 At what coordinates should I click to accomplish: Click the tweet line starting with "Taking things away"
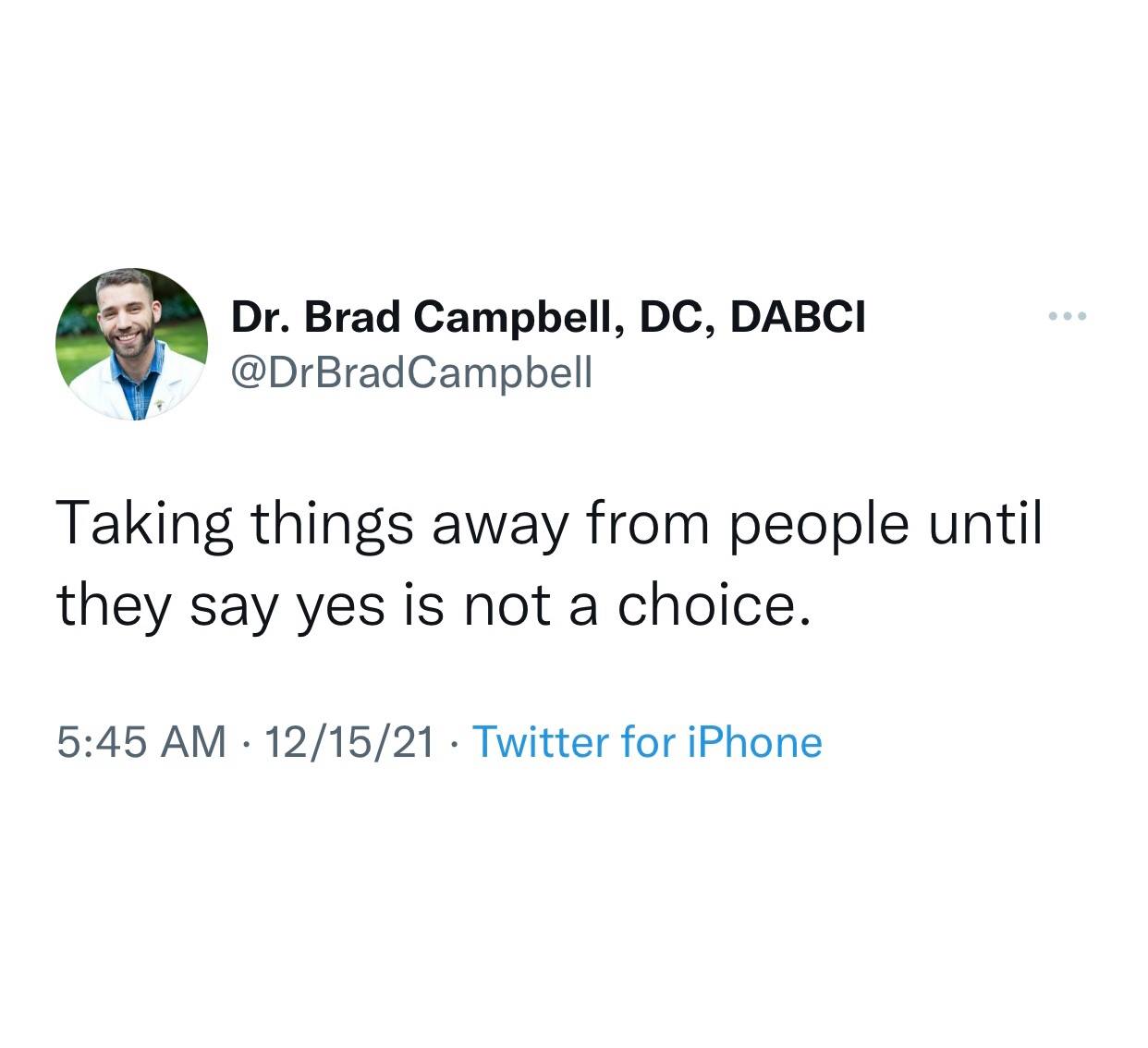click(x=549, y=525)
